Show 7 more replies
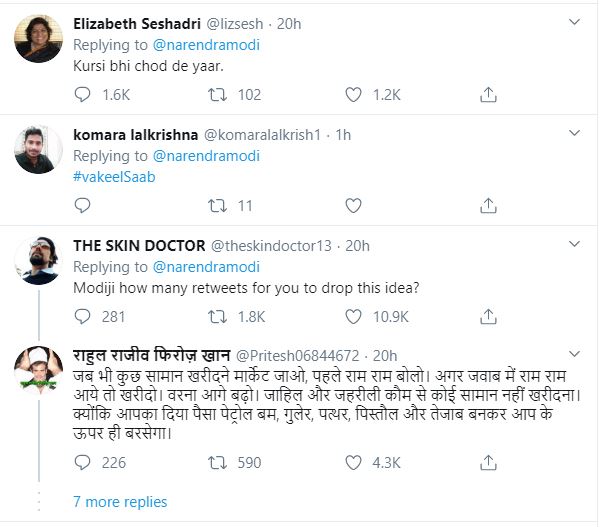 coord(120,502)
